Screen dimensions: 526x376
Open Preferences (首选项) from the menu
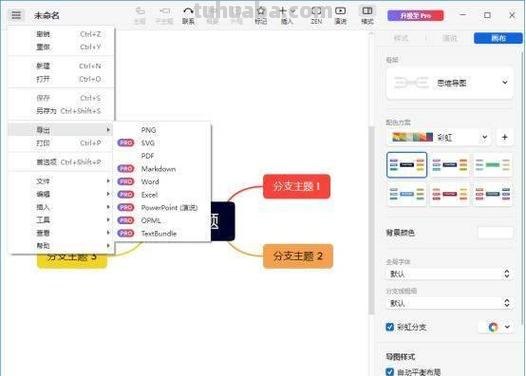(61, 162)
